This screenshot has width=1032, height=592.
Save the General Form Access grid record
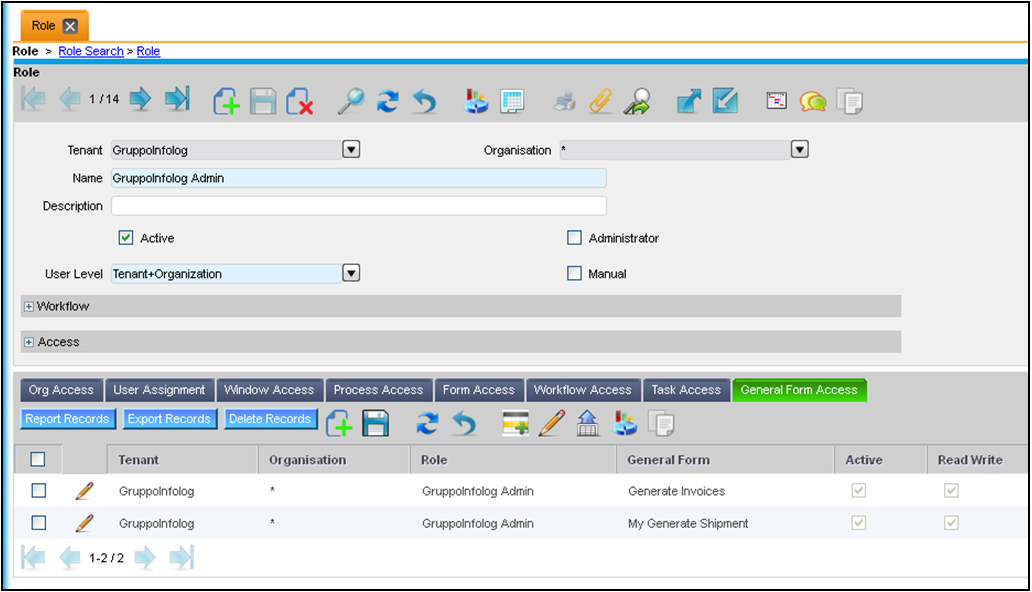click(x=375, y=424)
